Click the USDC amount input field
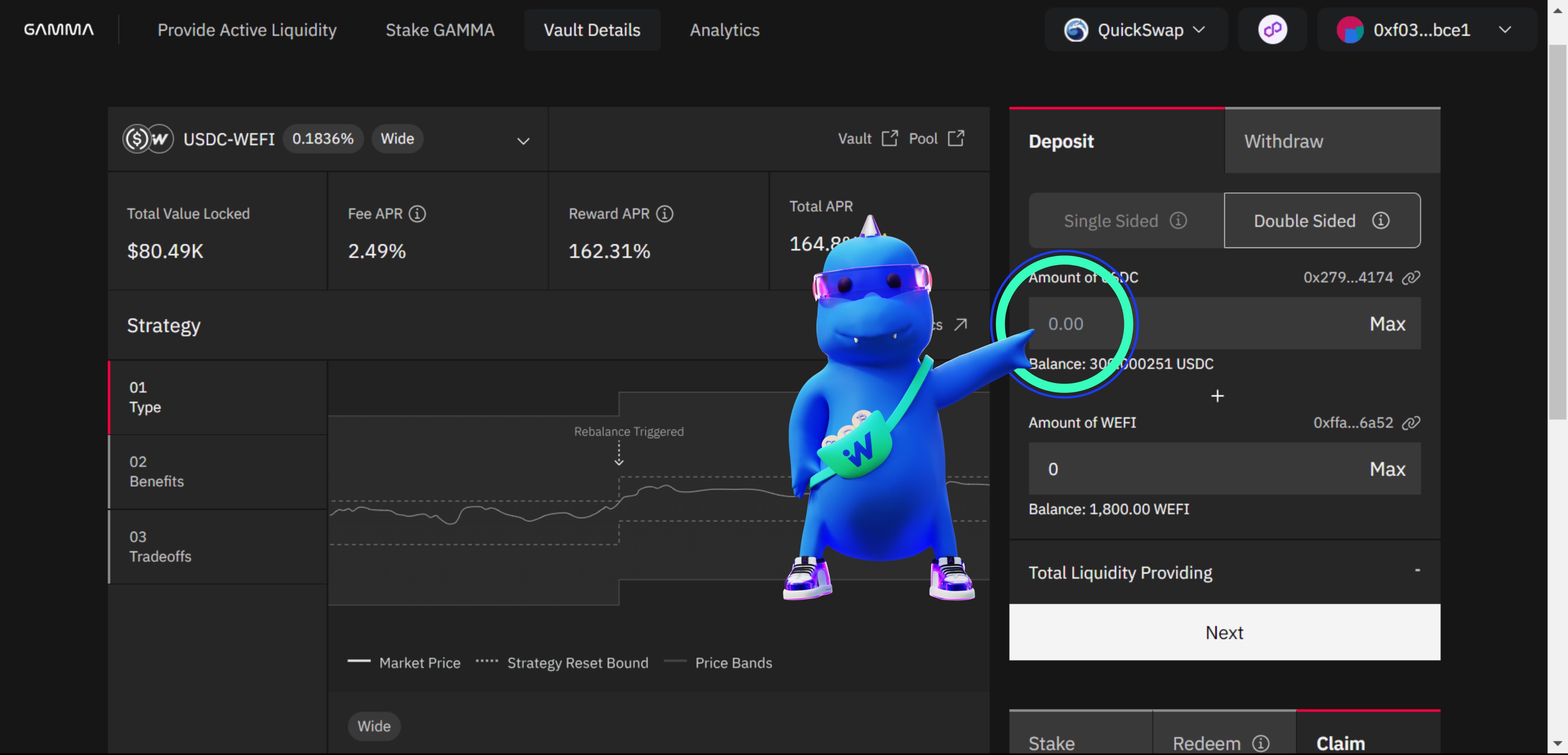 [x=1224, y=323]
